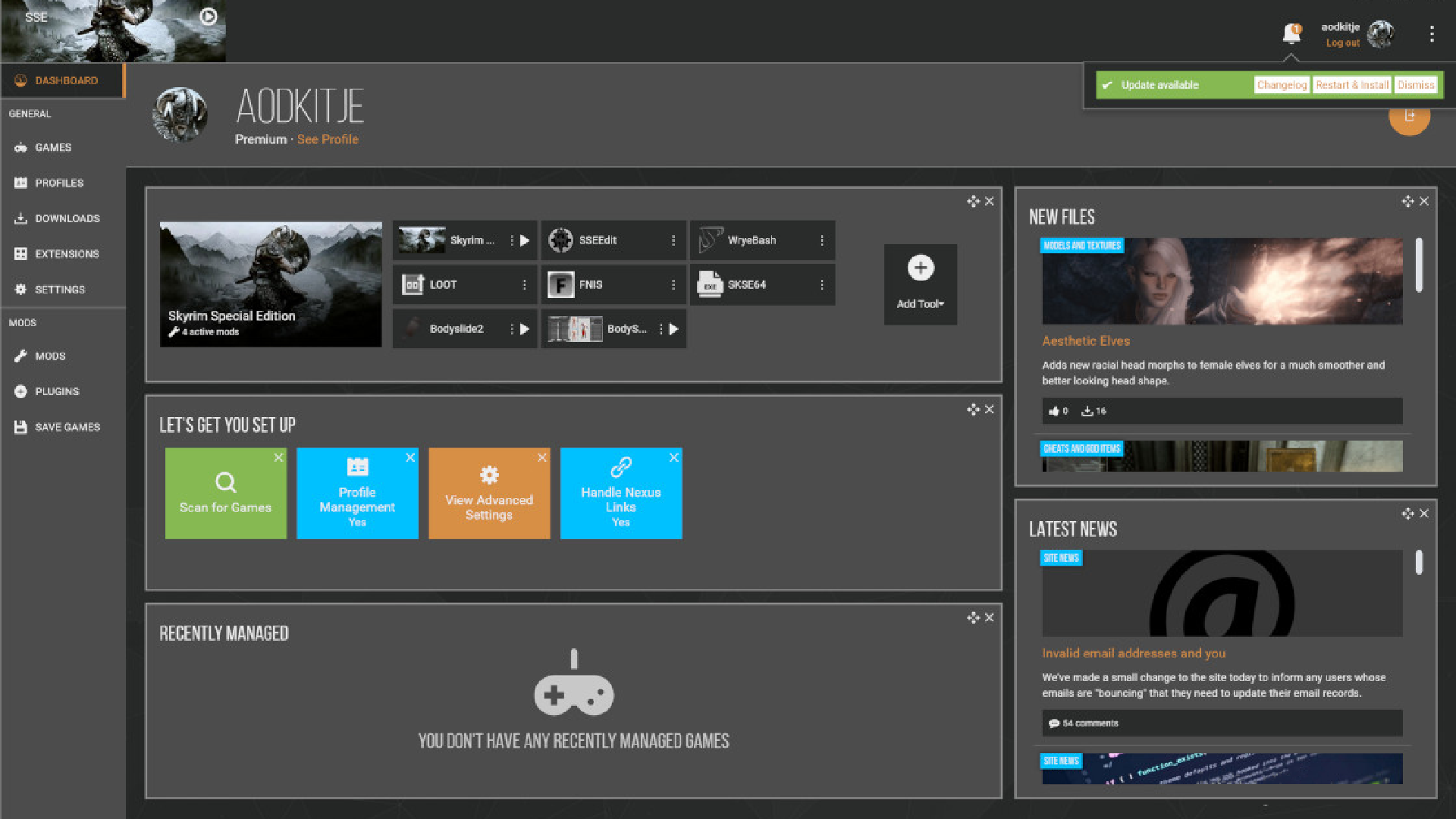This screenshot has height=819, width=1456.
Task: Click Restart & Install button
Action: coord(1352,85)
